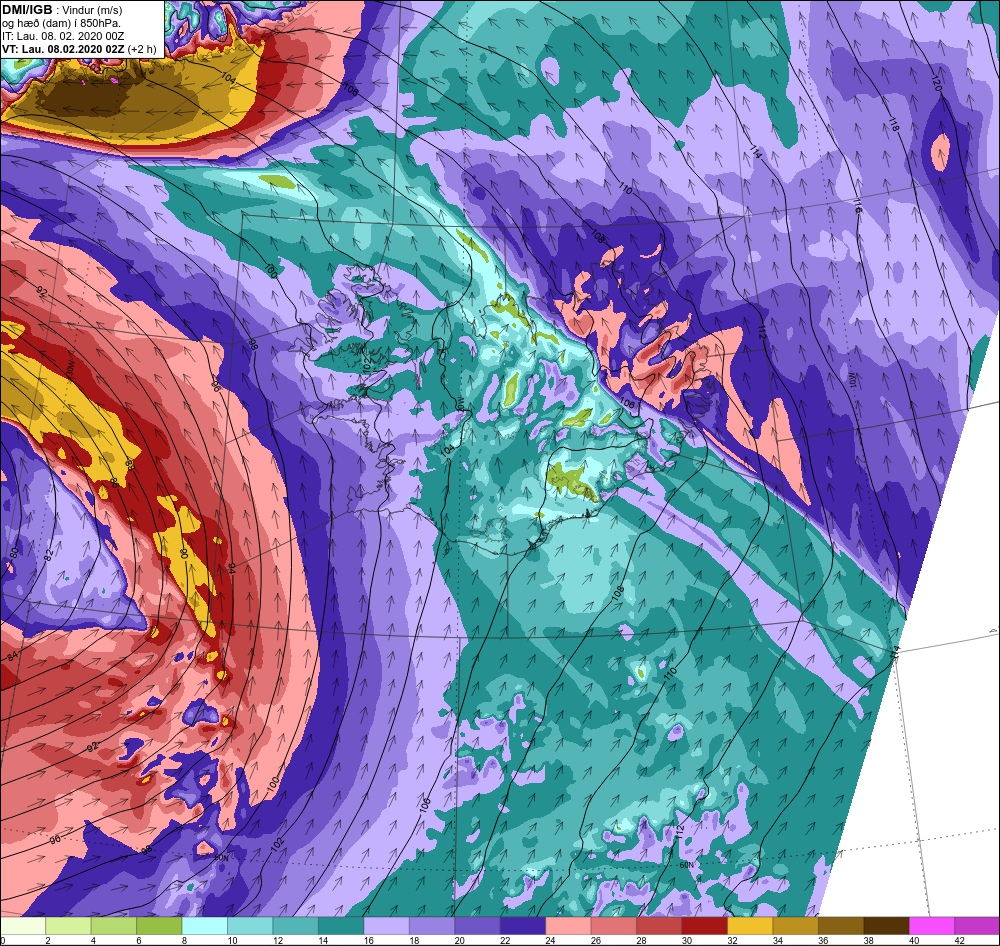Select the "VT: Lau. 08.02.2020 02Z" valid time
The image size is (1000, 946).
coord(63,49)
